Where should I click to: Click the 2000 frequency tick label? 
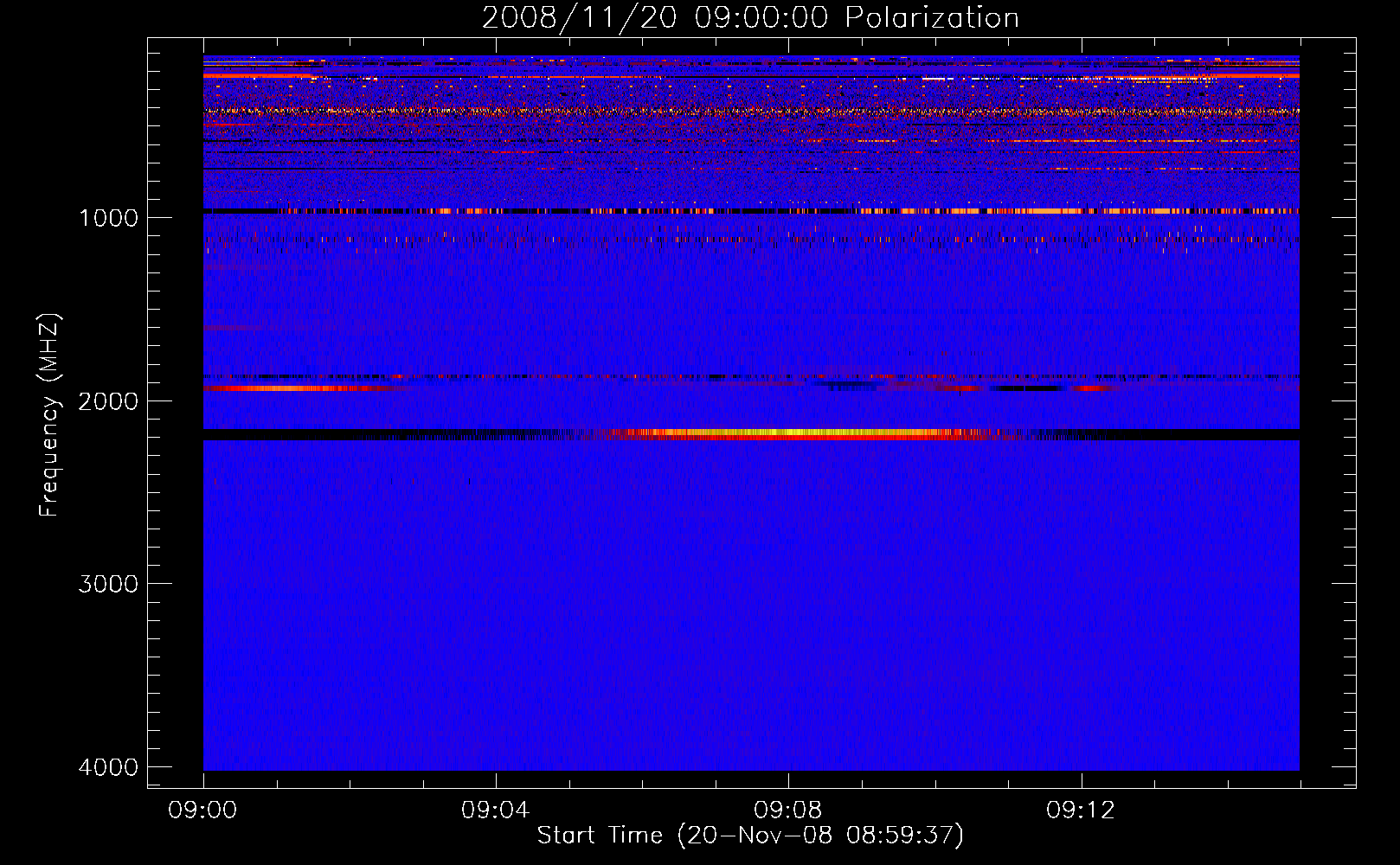point(108,401)
